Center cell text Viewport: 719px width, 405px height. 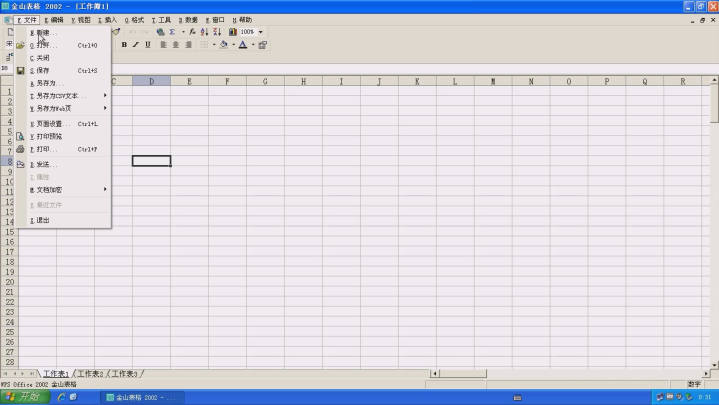(x=176, y=44)
